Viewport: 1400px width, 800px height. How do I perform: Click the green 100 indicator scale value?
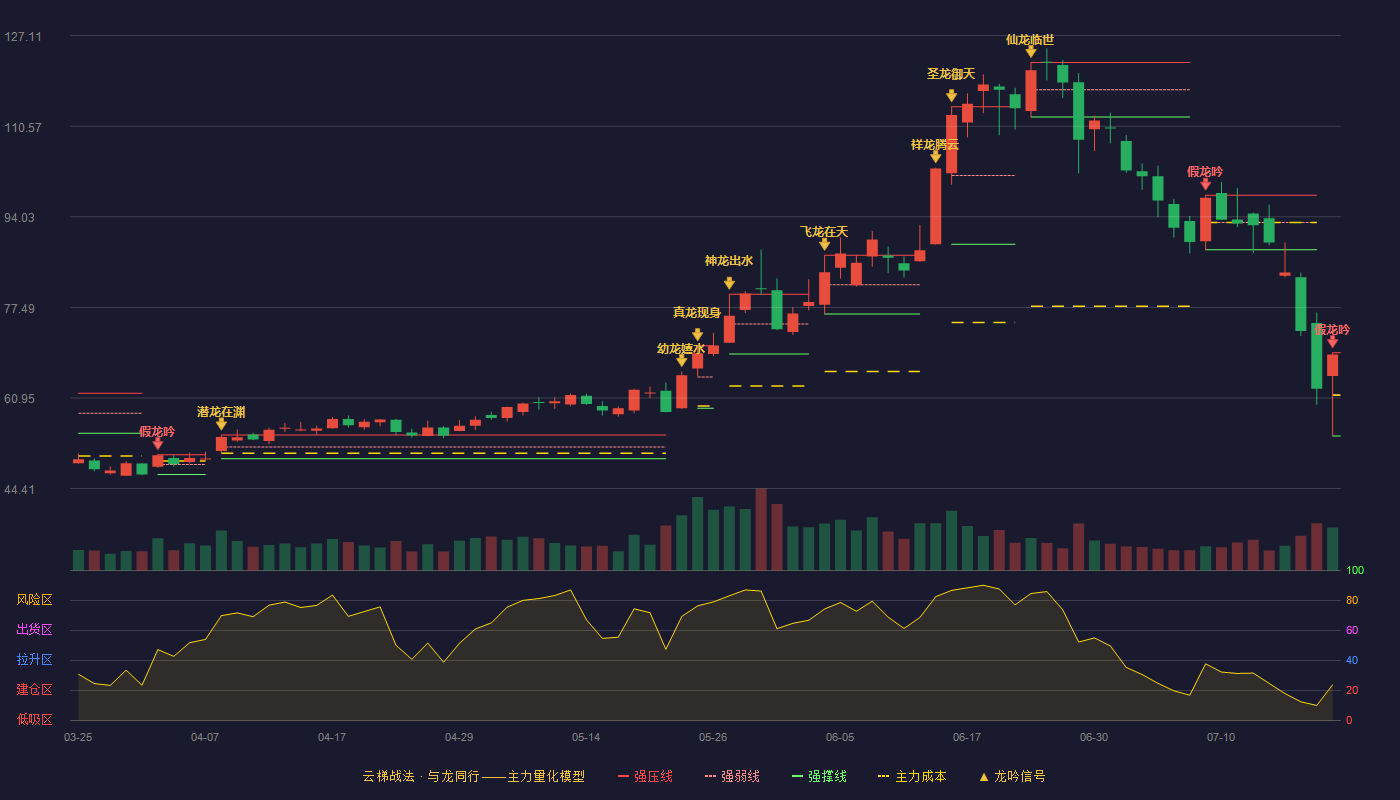point(1355,571)
